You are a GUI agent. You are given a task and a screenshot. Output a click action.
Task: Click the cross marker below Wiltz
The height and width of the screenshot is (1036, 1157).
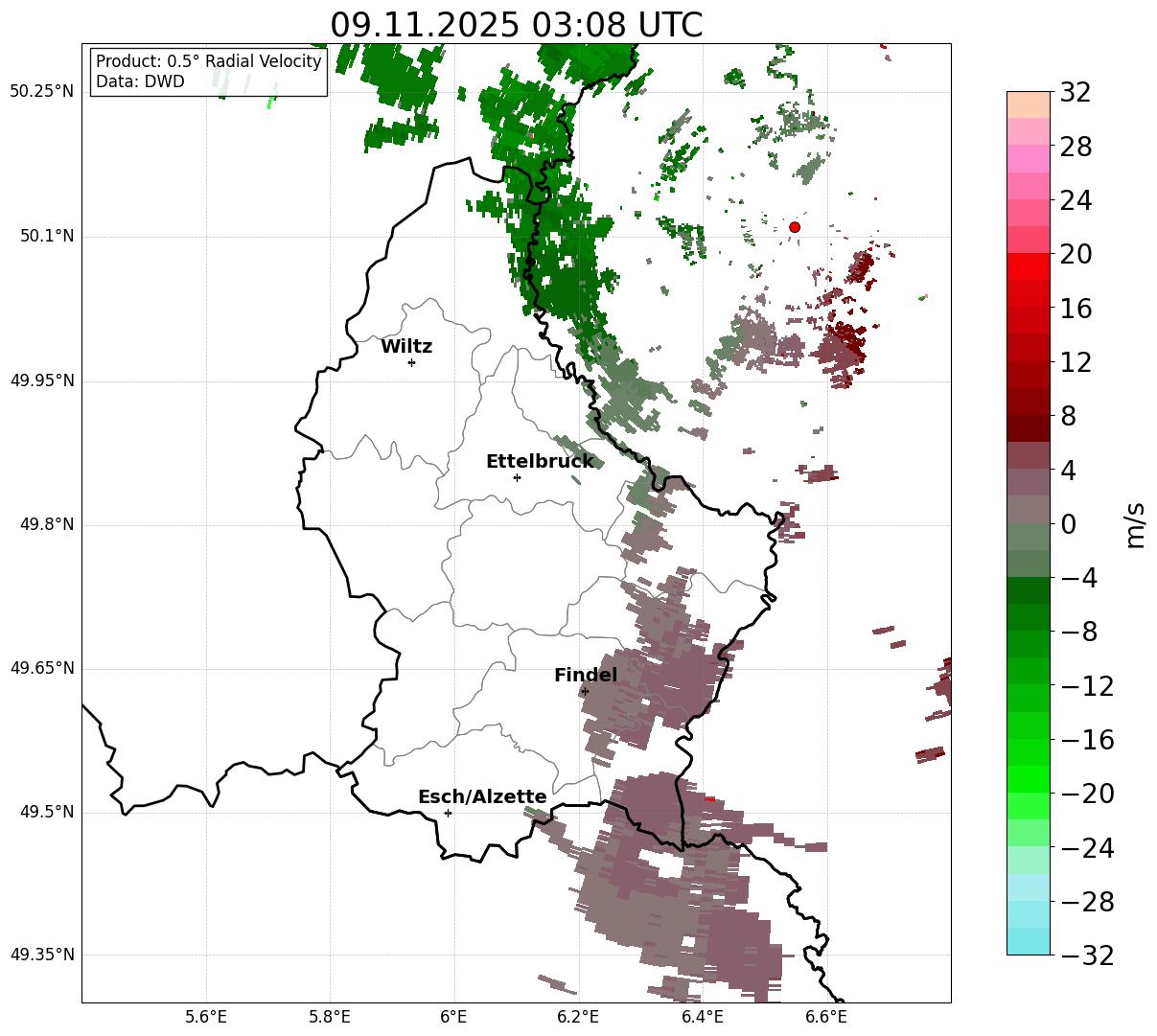pos(411,362)
